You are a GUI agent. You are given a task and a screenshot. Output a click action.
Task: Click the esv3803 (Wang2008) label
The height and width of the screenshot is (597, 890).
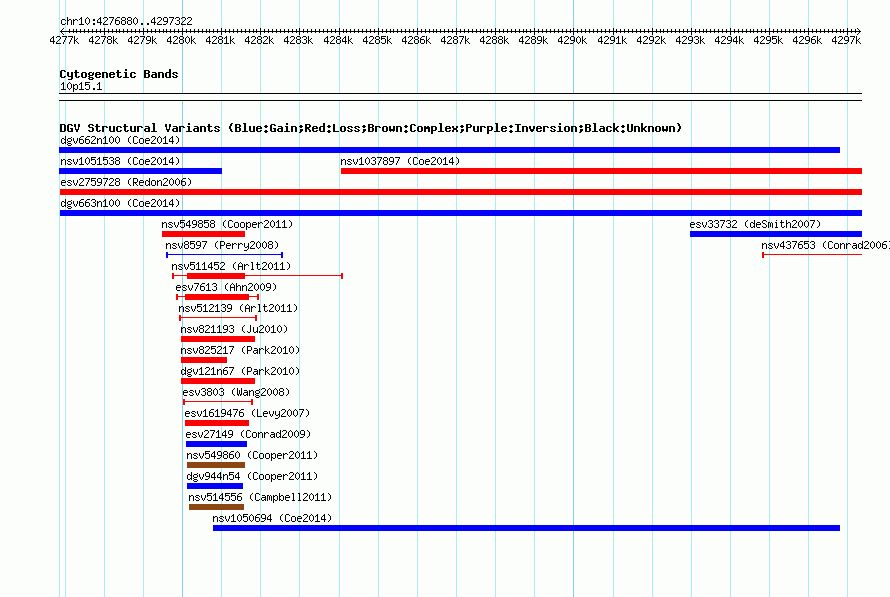click(x=236, y=392)
